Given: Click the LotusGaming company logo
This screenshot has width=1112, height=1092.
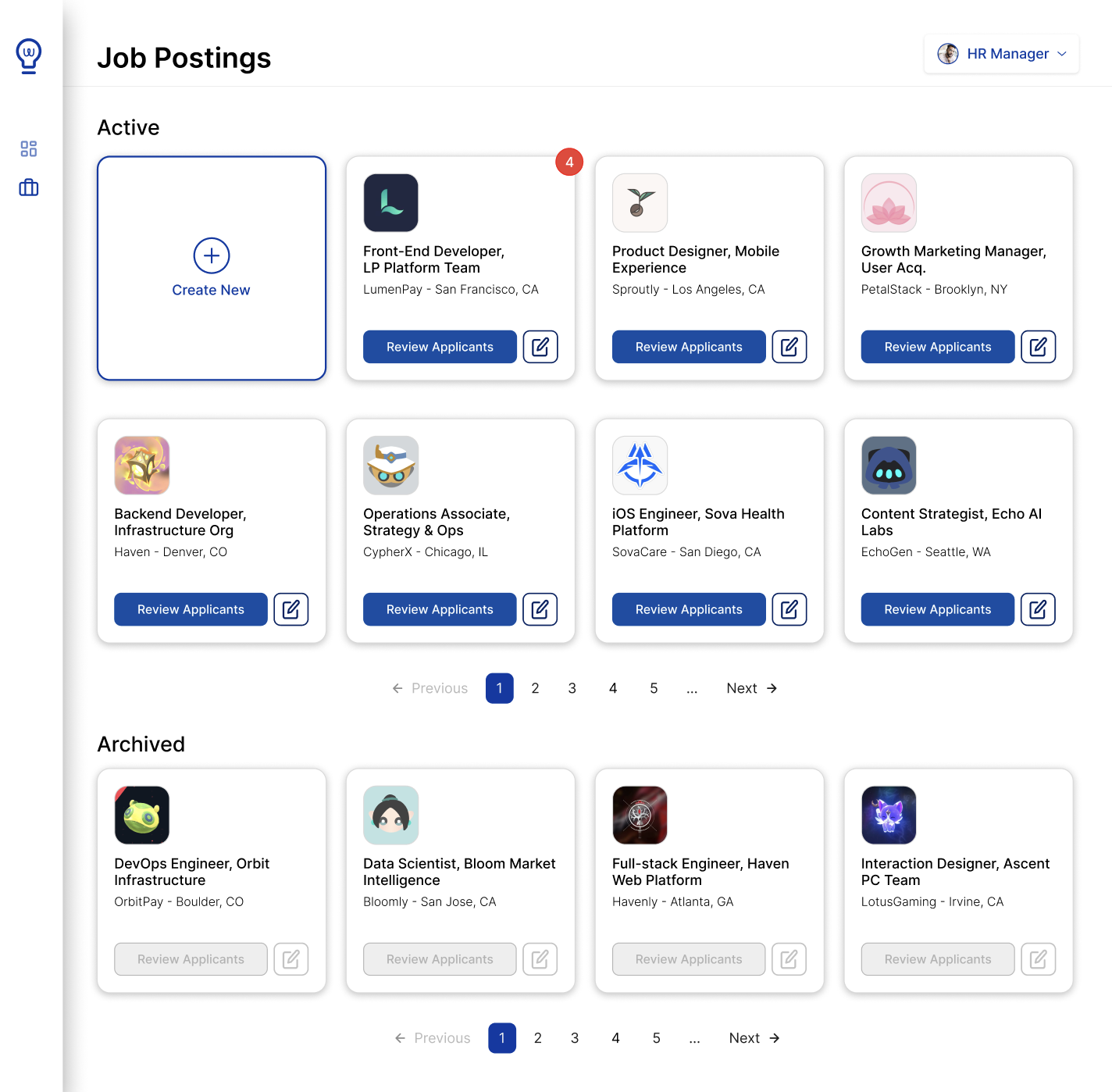Looking at the screenshot, I should coord(889,815).
